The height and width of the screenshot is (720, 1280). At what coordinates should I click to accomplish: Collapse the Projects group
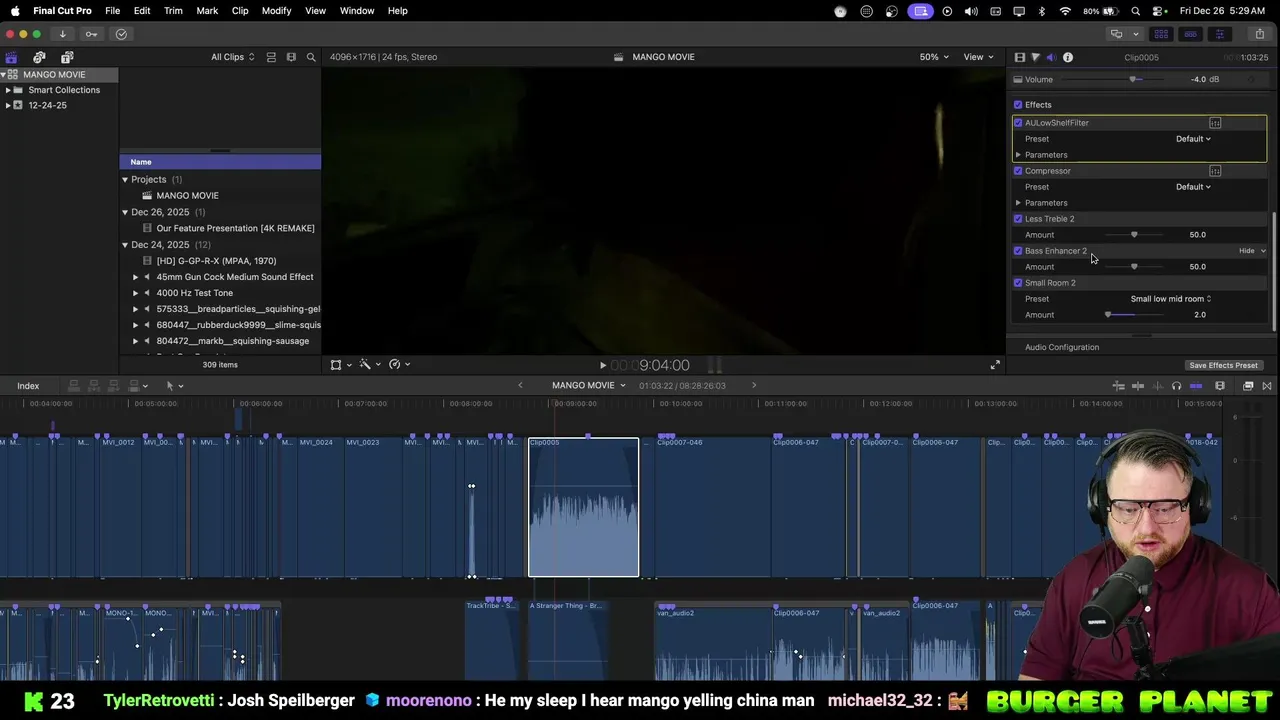point(125,180)
